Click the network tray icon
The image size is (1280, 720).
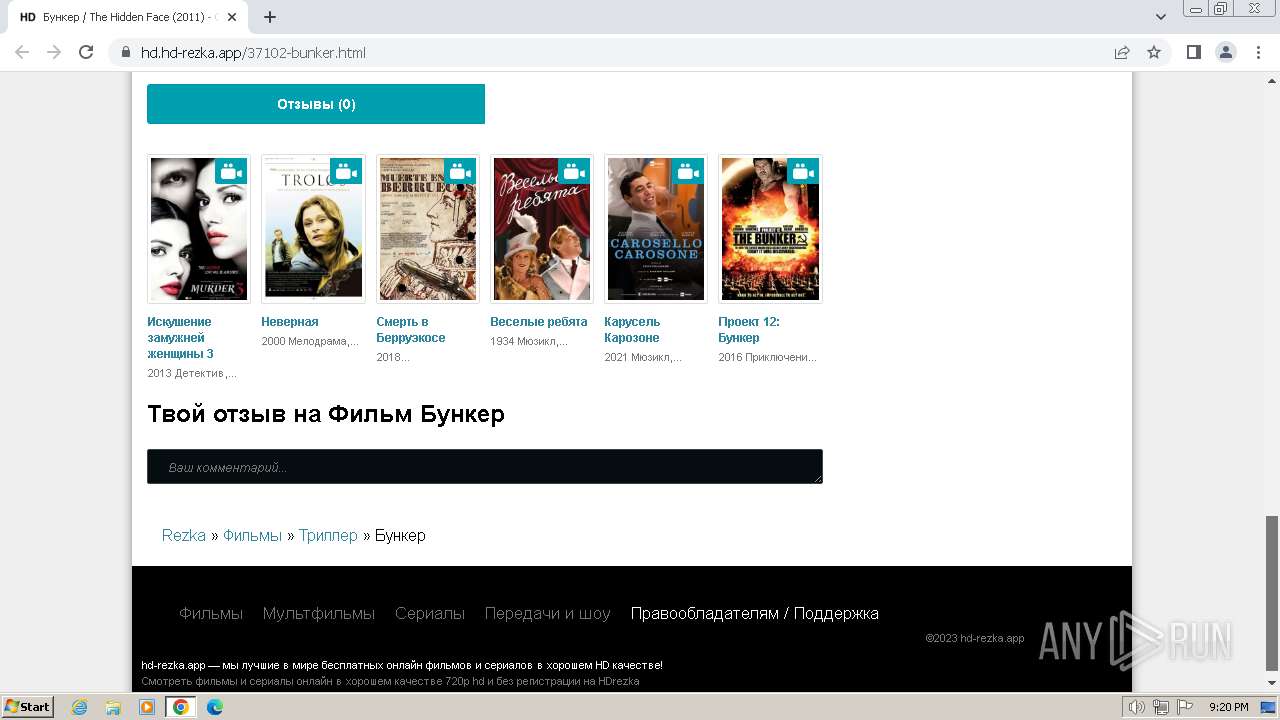[x=1161, y=707]
